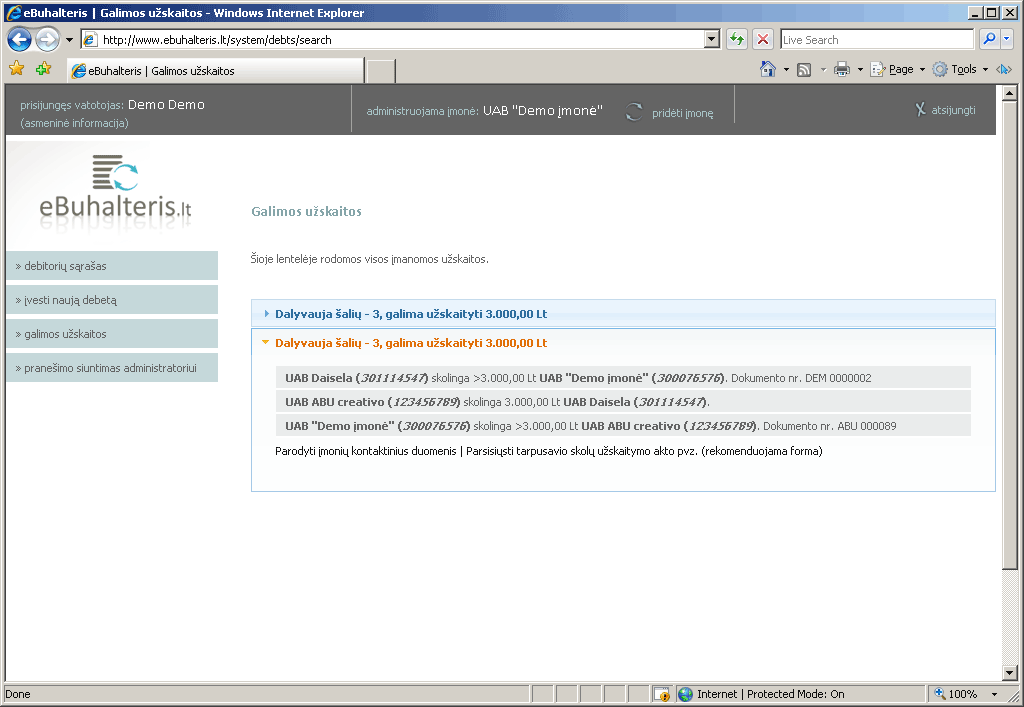Click the Page menu document icon

878,69
